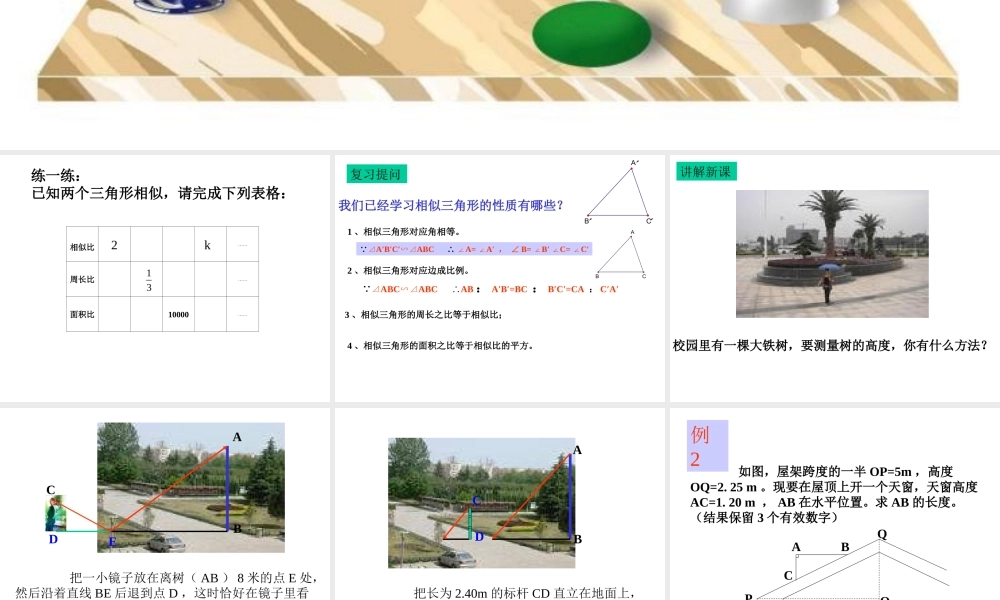The height and width of the screenshot is (600, 1000).
Task: Select the table cell showing fraction 1/3
Action: coord(147,279)
